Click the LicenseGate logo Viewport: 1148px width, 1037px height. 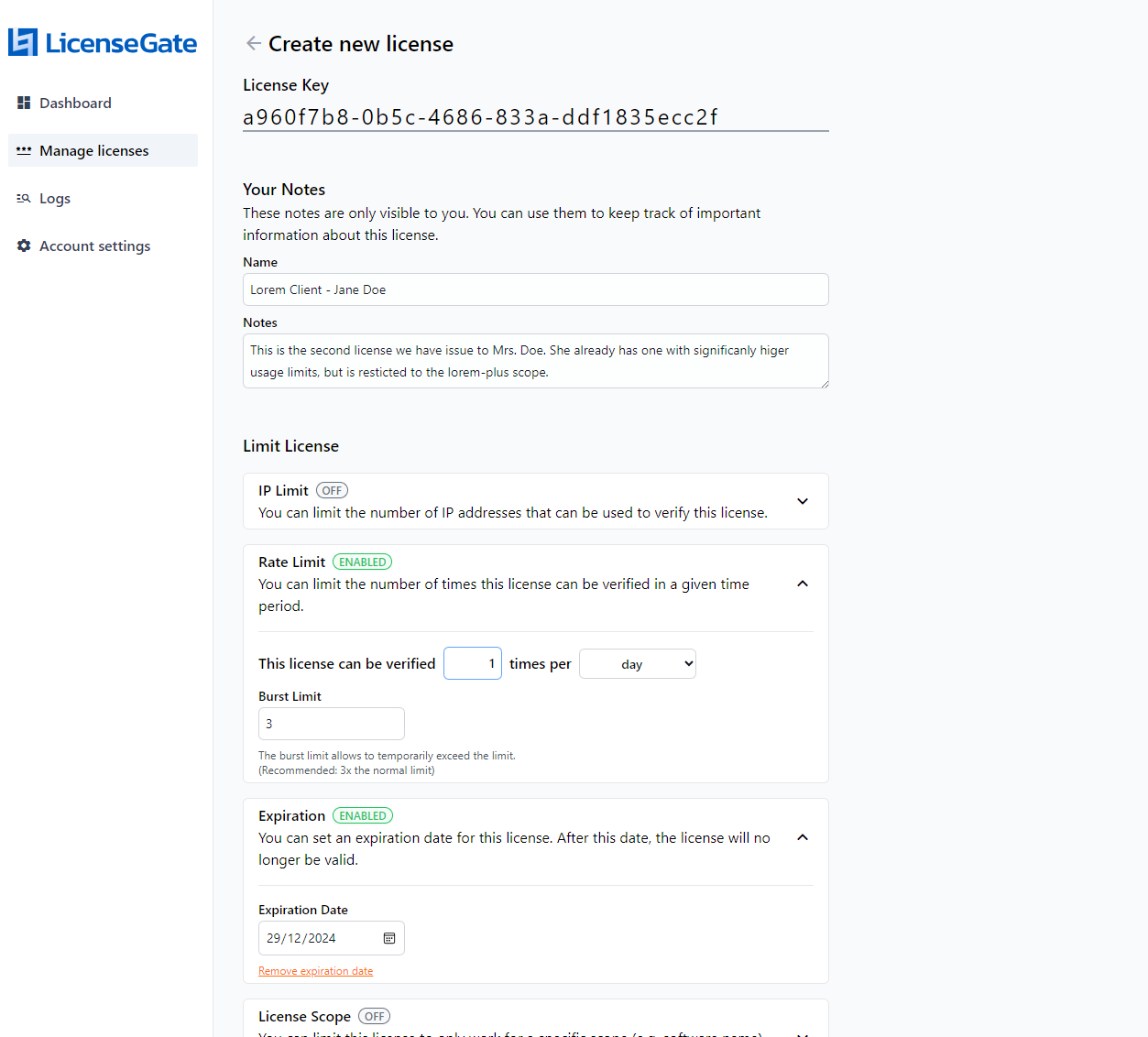click(103, 43)
